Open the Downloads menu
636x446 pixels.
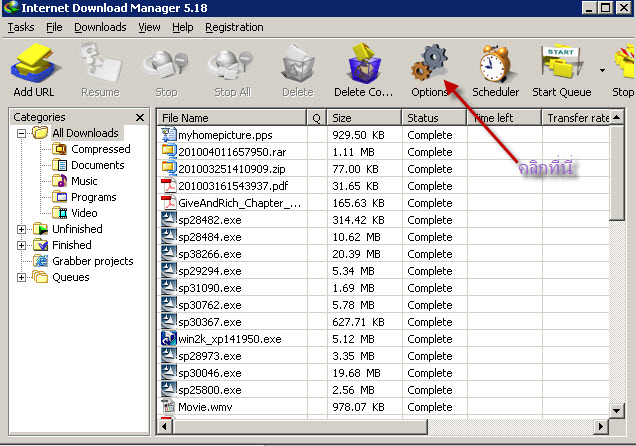pos(100,27)
